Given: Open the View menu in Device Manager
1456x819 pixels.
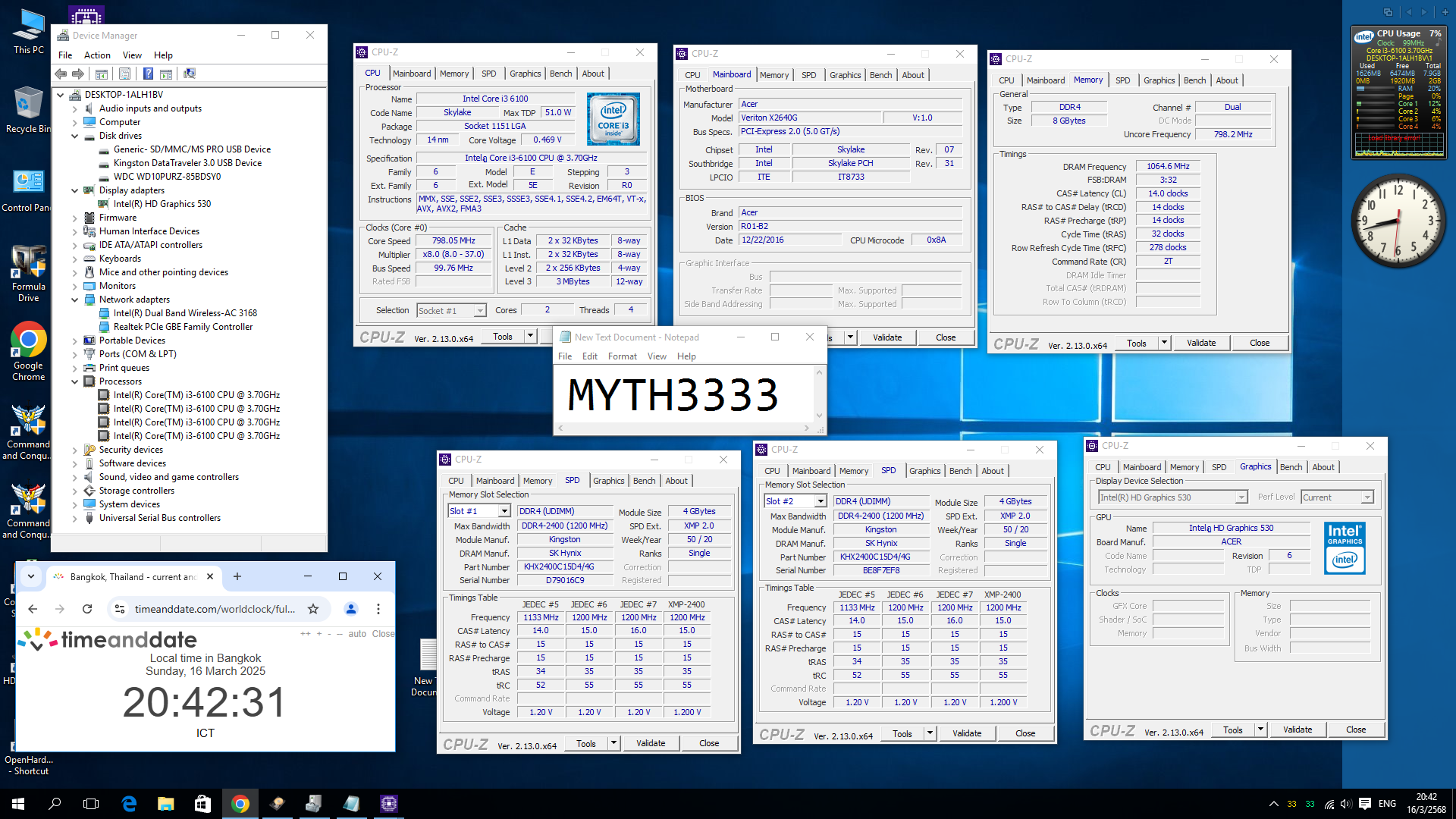Looking at the screenshot, I should pyautogui.click(x=132, y=55).
